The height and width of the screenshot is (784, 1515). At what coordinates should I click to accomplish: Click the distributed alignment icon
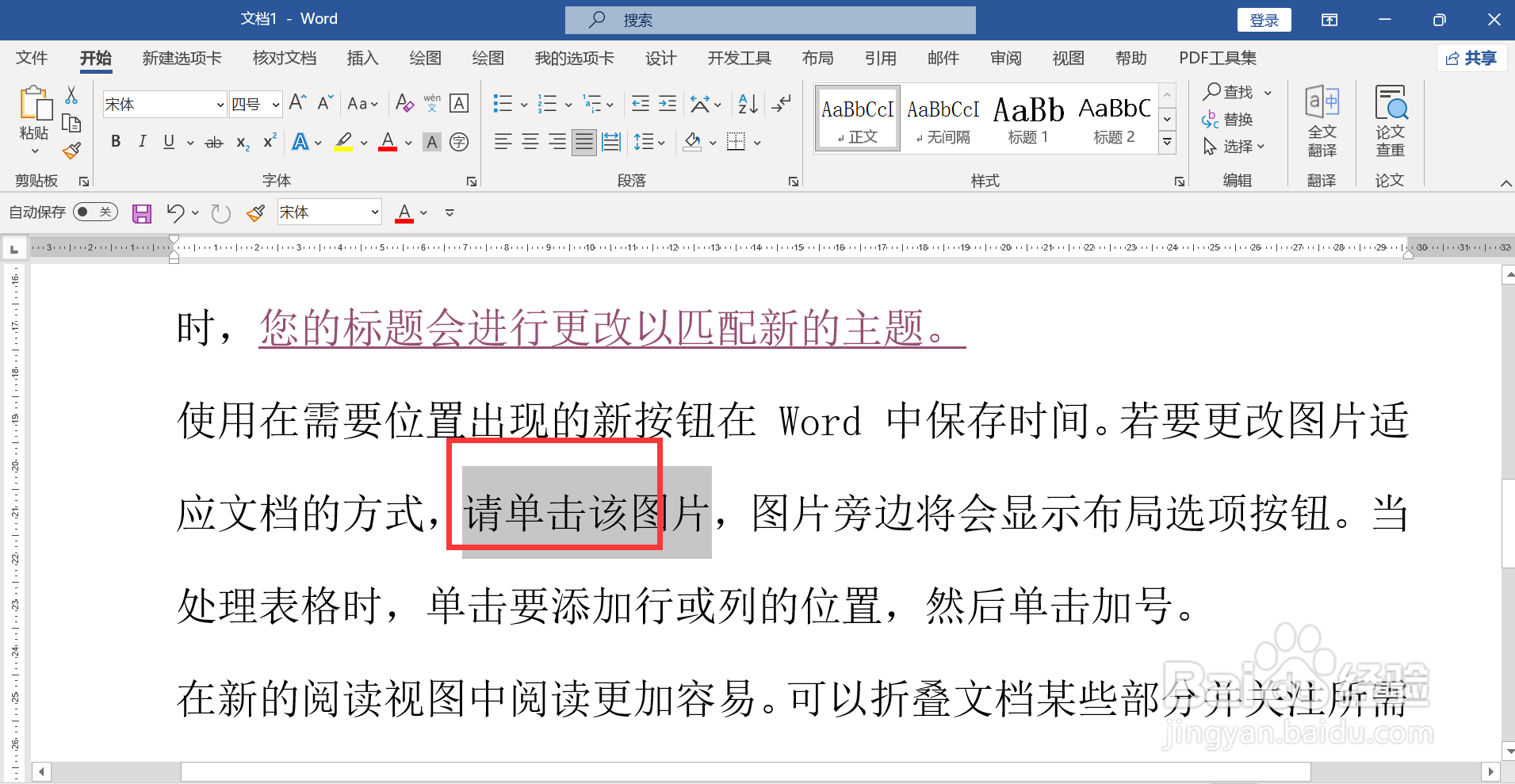coord(611,142)
